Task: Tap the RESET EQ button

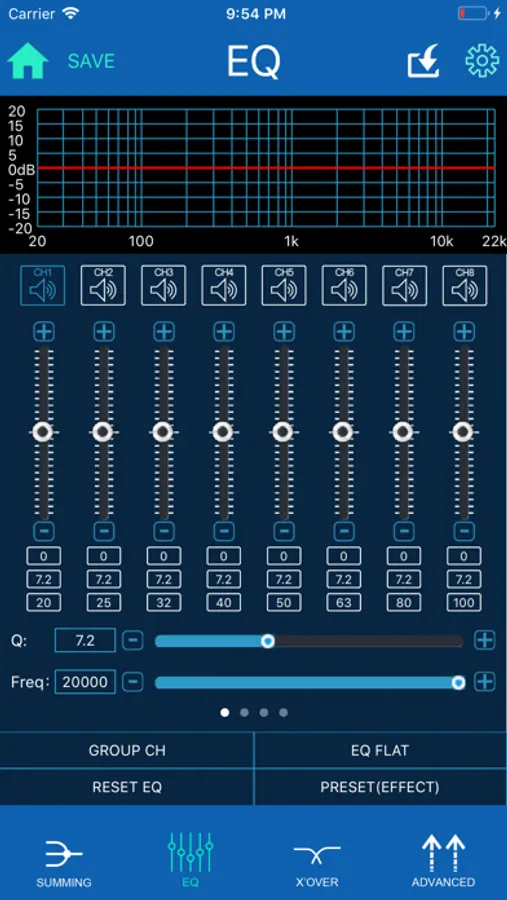Action: (x=126, y=787)
